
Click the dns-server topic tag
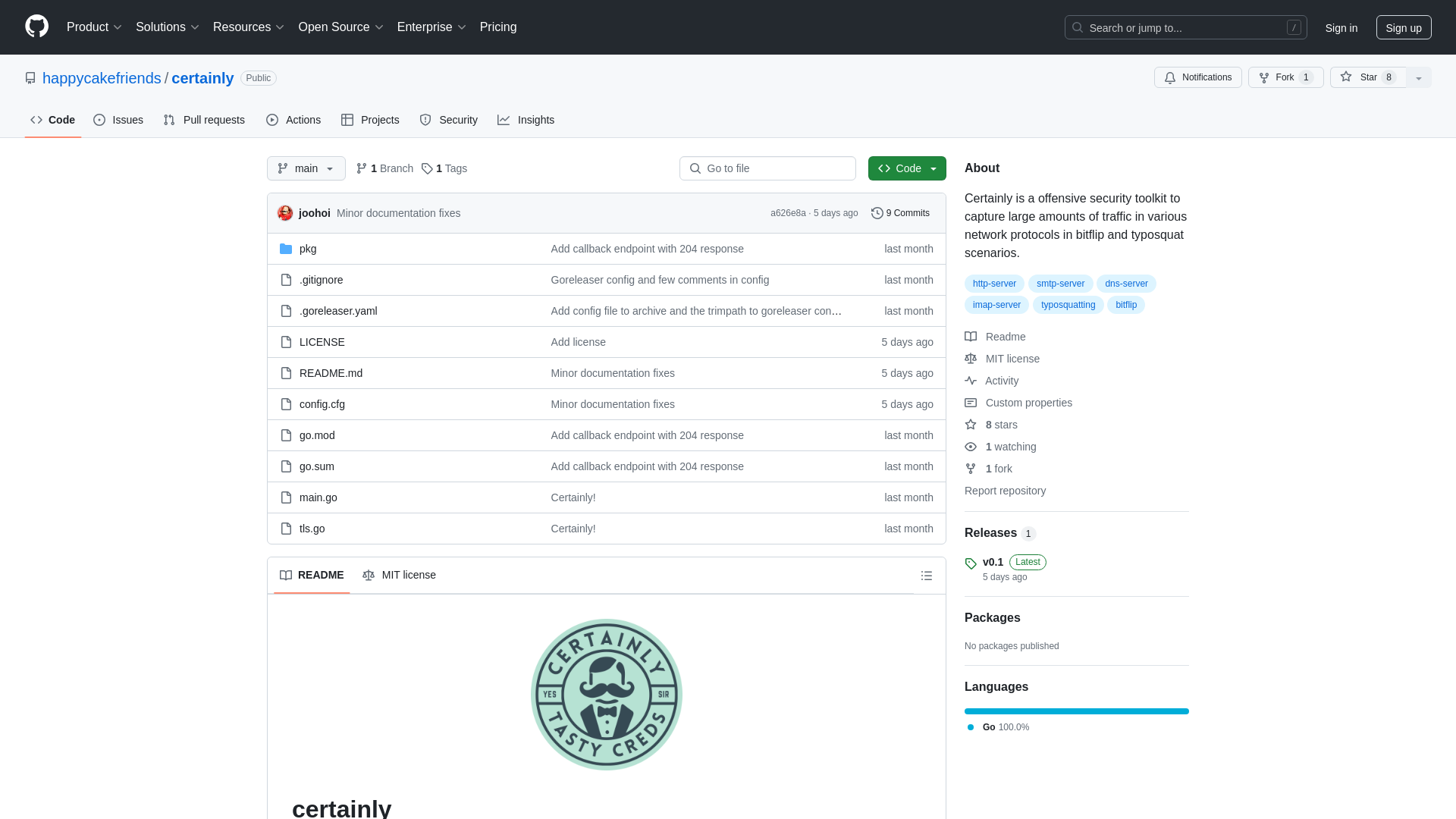[1126, 283]
